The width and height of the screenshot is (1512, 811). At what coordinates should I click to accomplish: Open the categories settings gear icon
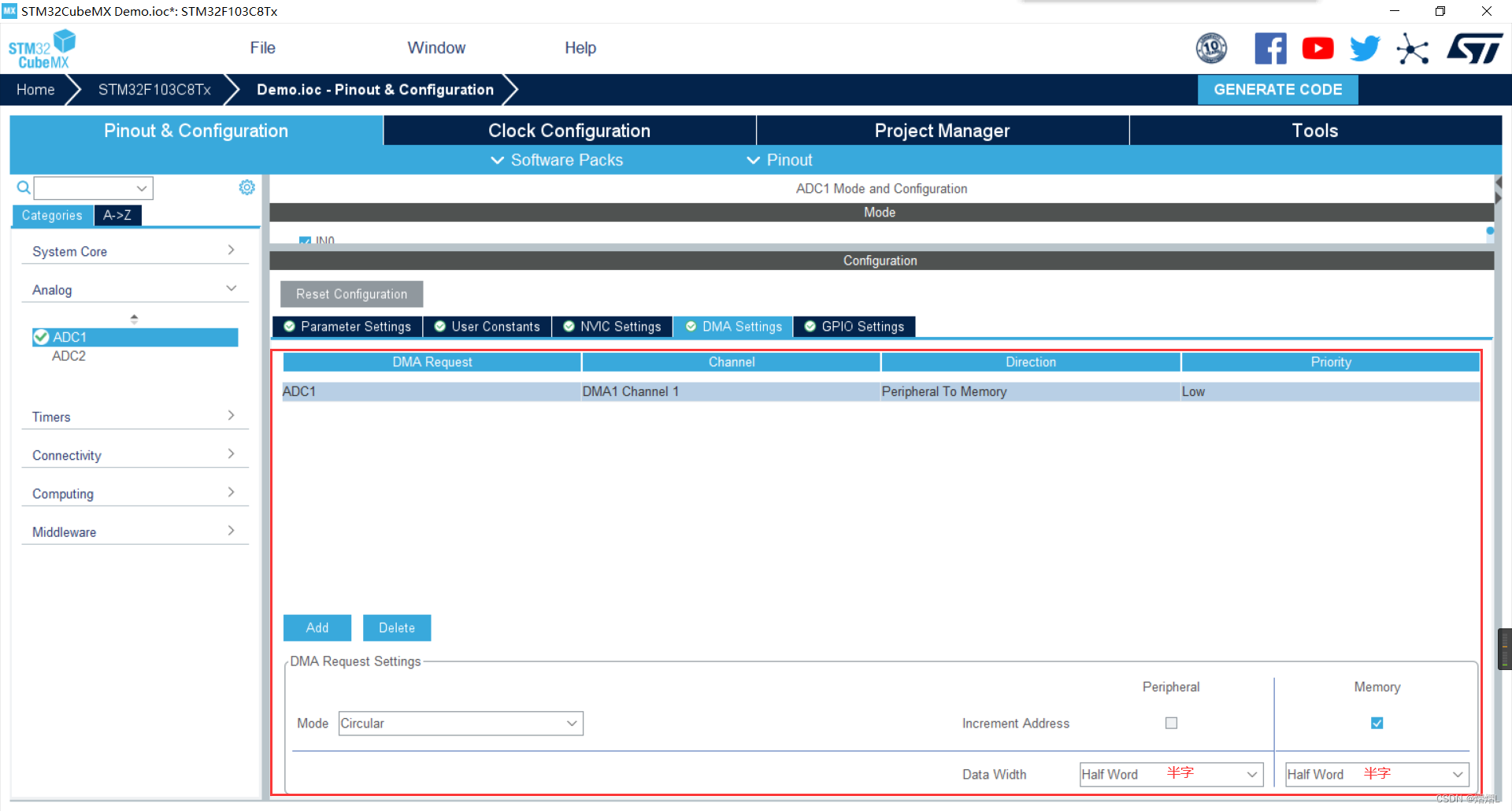(246, 187)
